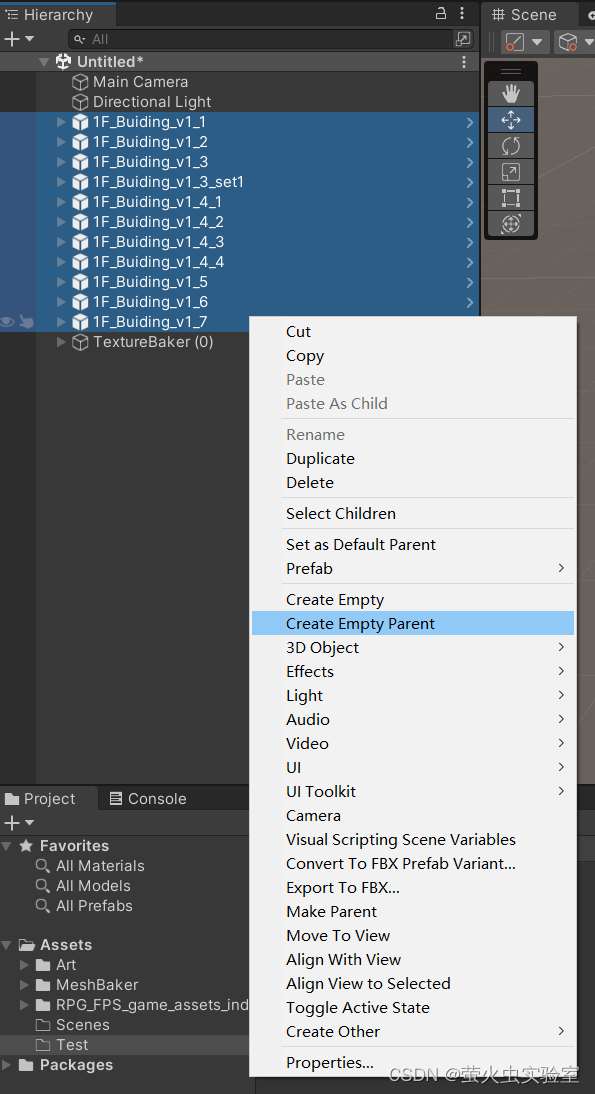Toggle picking hand icon for 1F_Buiding_v1_7
Screen dimensions: 595x1094
tap(26, 322)
